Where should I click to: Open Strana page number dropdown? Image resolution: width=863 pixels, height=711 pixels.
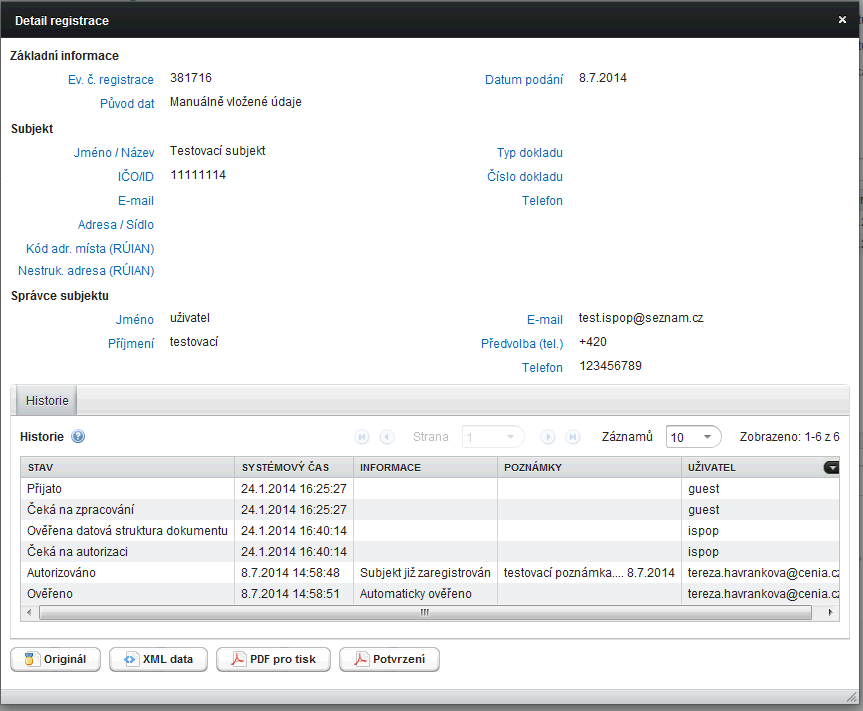(x=493, y=437)
